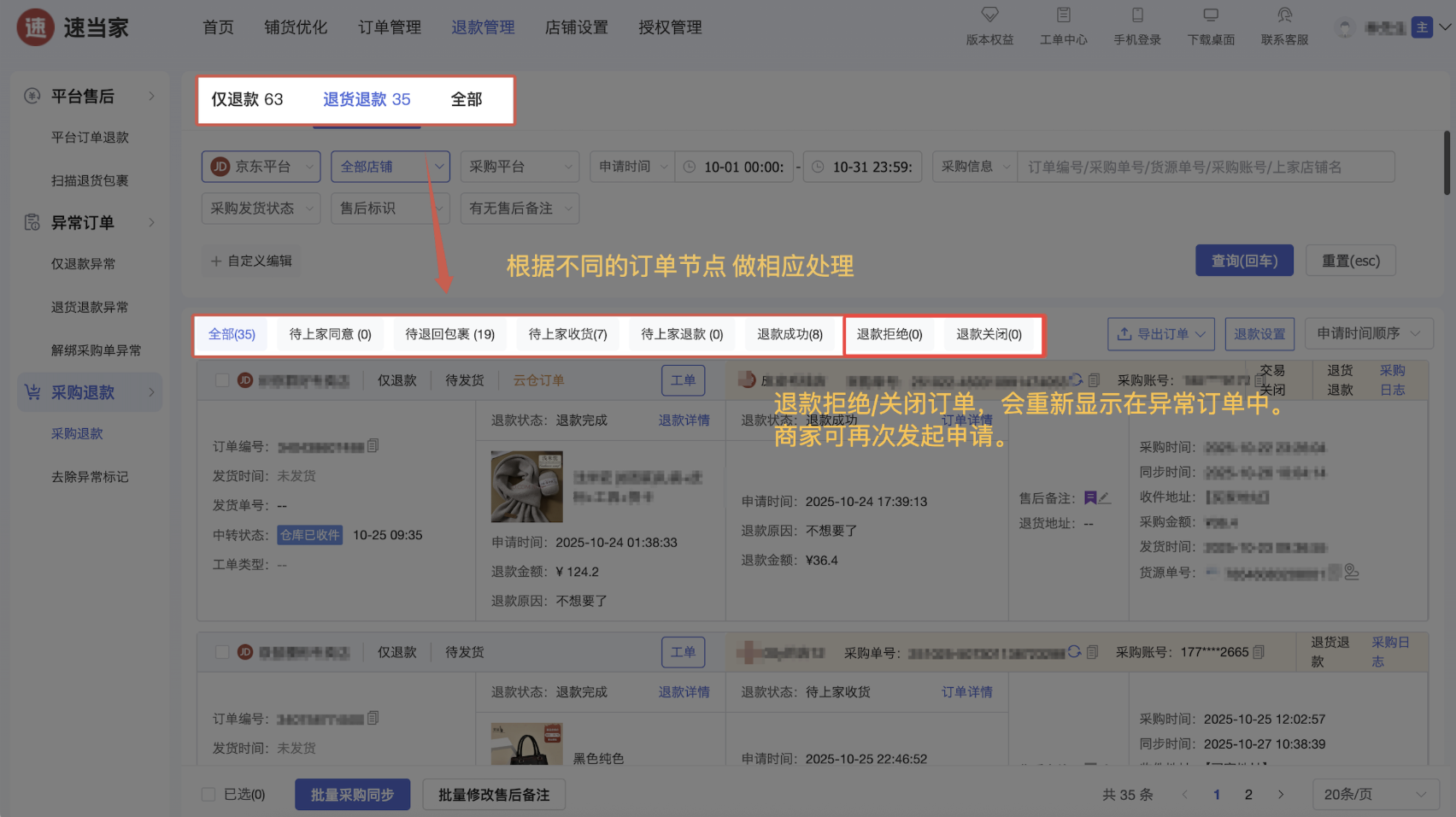Viewport: 1456px width, 817px height.
Task: Click the scarf product thumbnail
Action: 526,487
